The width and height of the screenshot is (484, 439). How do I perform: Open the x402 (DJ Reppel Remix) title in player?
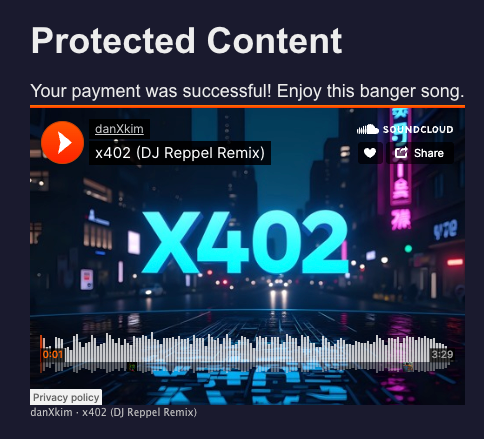(180, 153)
